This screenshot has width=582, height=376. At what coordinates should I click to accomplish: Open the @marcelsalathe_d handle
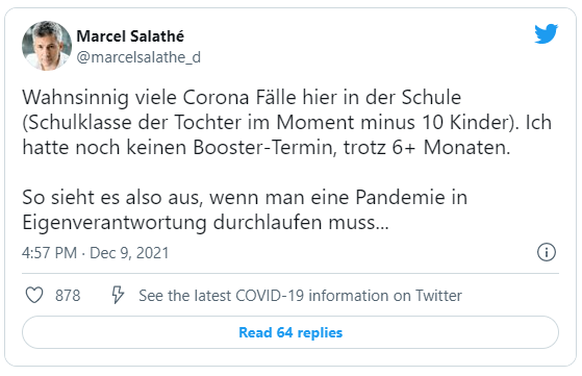(138, 57)
